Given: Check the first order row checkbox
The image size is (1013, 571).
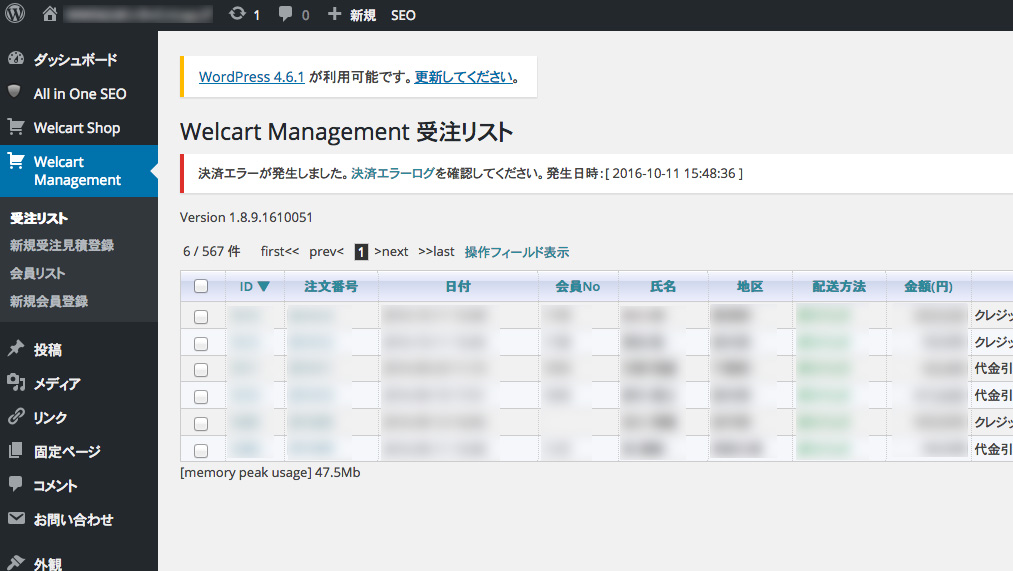Looking at the screenshot, I should pos(201,317).
